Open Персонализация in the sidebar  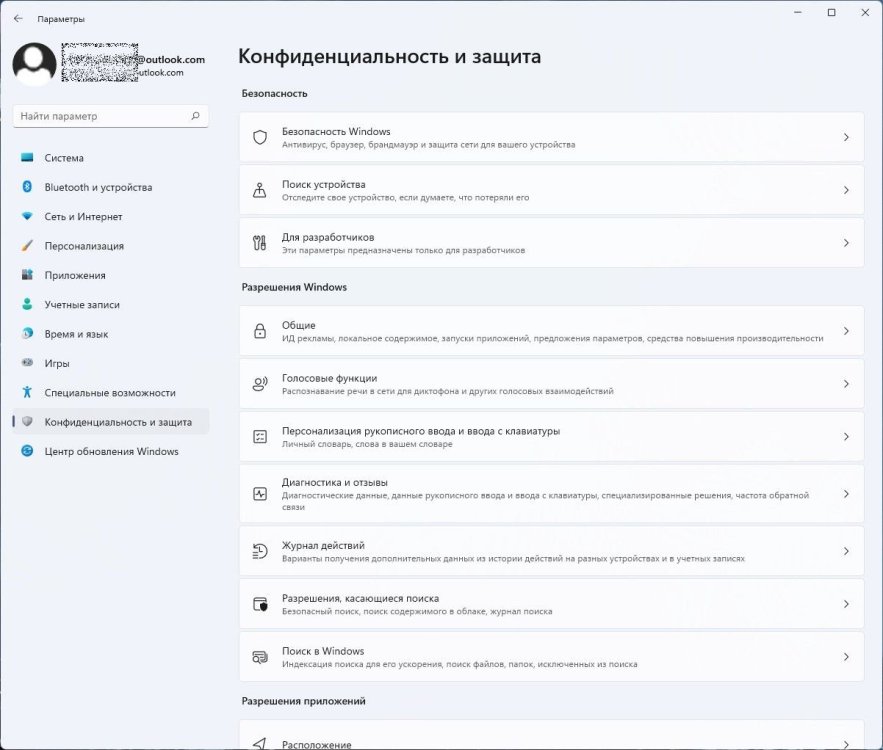(x=84, y=246)
